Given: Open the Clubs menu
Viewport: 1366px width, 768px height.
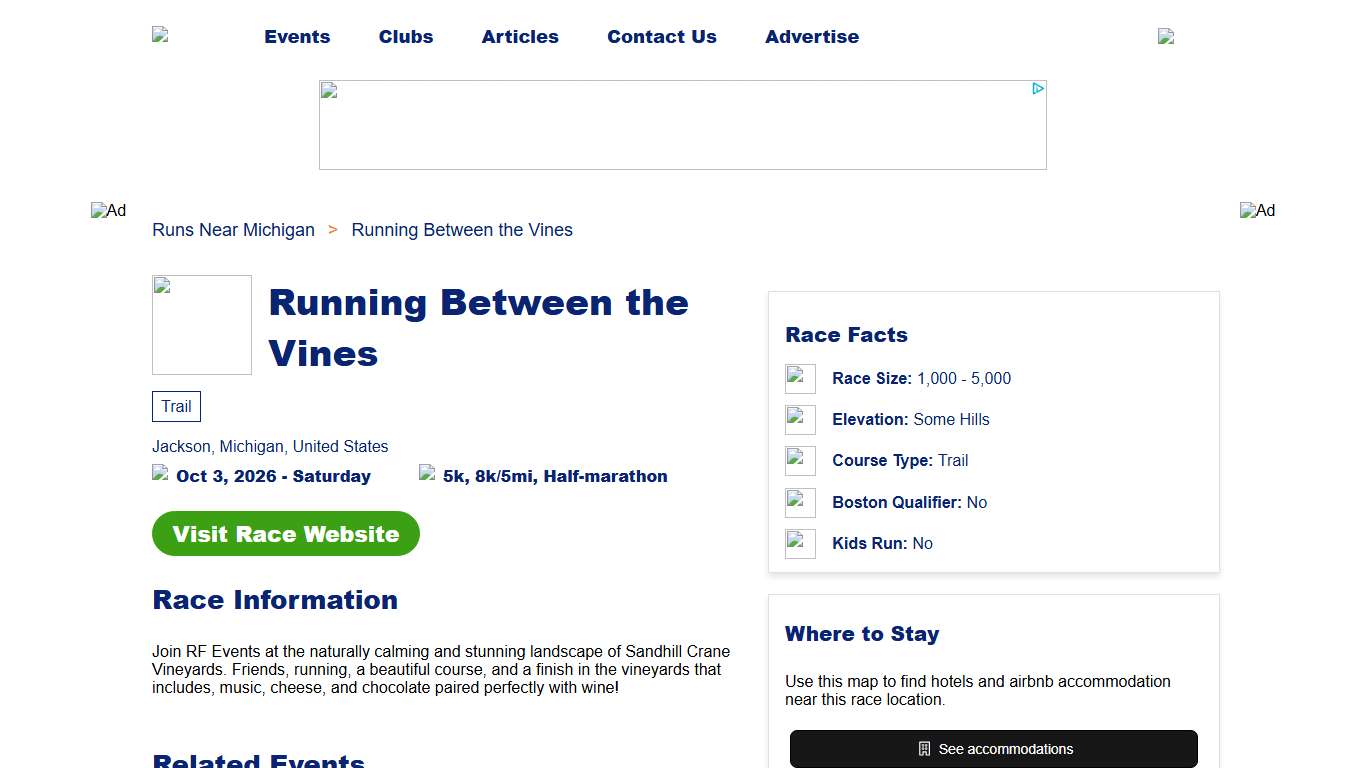Looking at the screenshot, I should coord(406,37).
